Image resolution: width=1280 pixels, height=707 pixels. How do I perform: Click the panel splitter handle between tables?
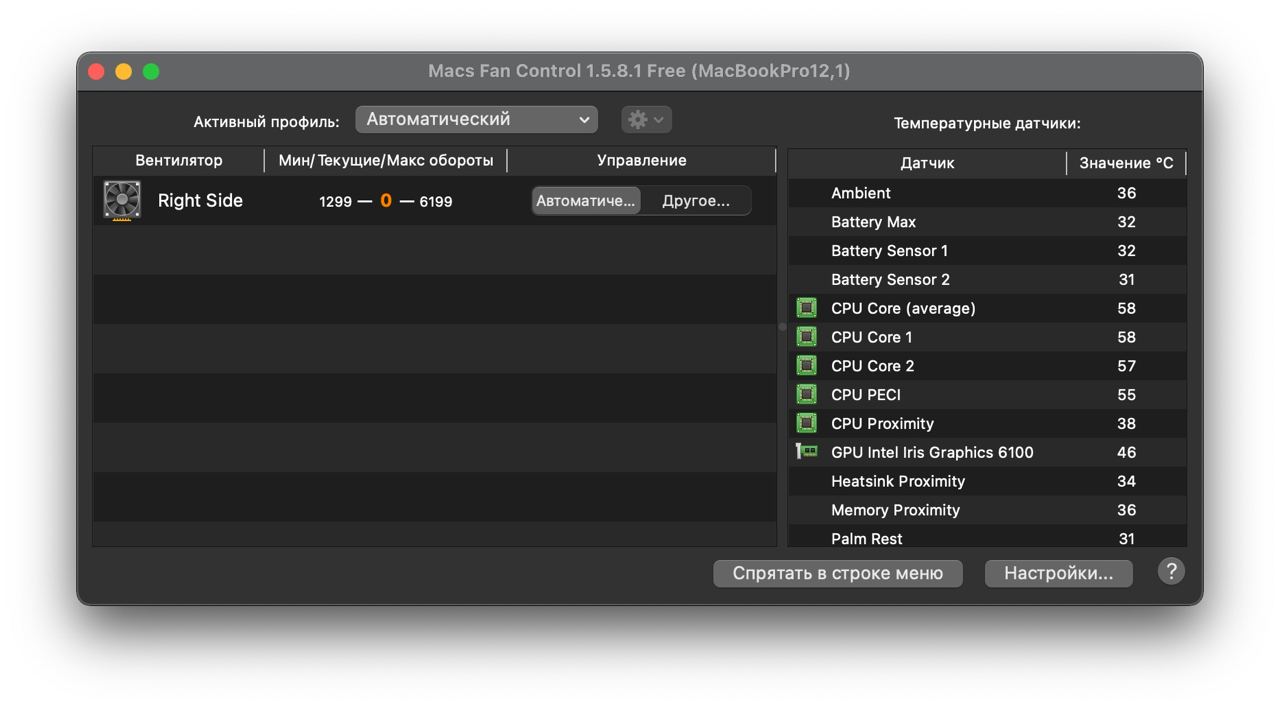coord(782,327)
